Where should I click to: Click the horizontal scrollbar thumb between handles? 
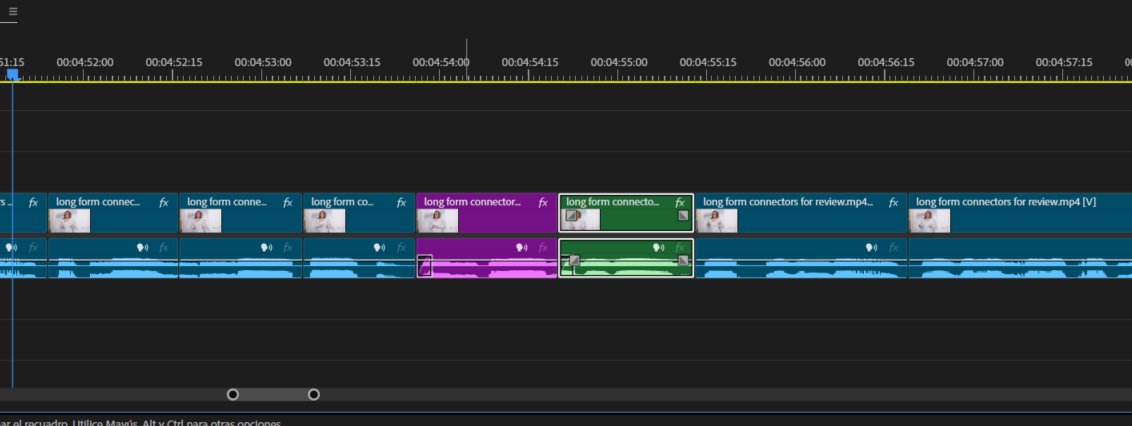coord(273,394)
